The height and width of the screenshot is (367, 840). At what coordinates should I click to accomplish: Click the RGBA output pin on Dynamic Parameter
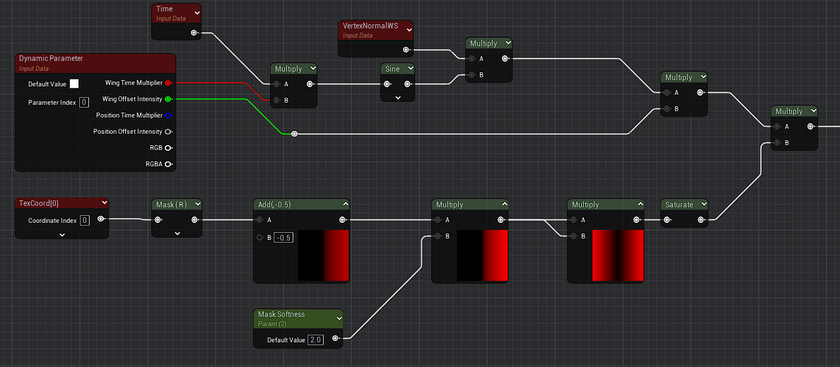coord(168,164)
